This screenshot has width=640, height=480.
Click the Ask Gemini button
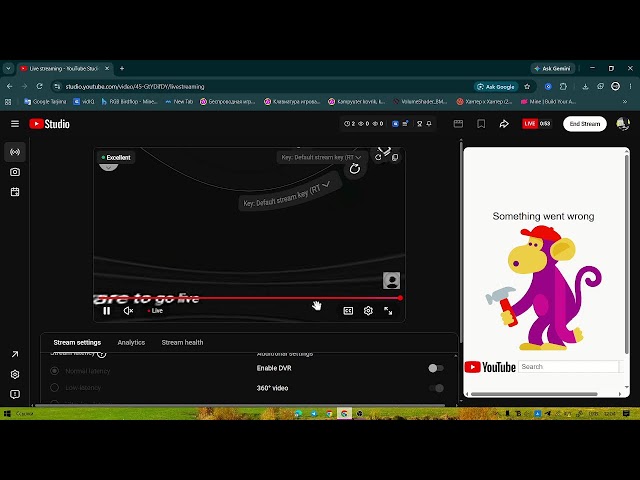click(553, 69)
